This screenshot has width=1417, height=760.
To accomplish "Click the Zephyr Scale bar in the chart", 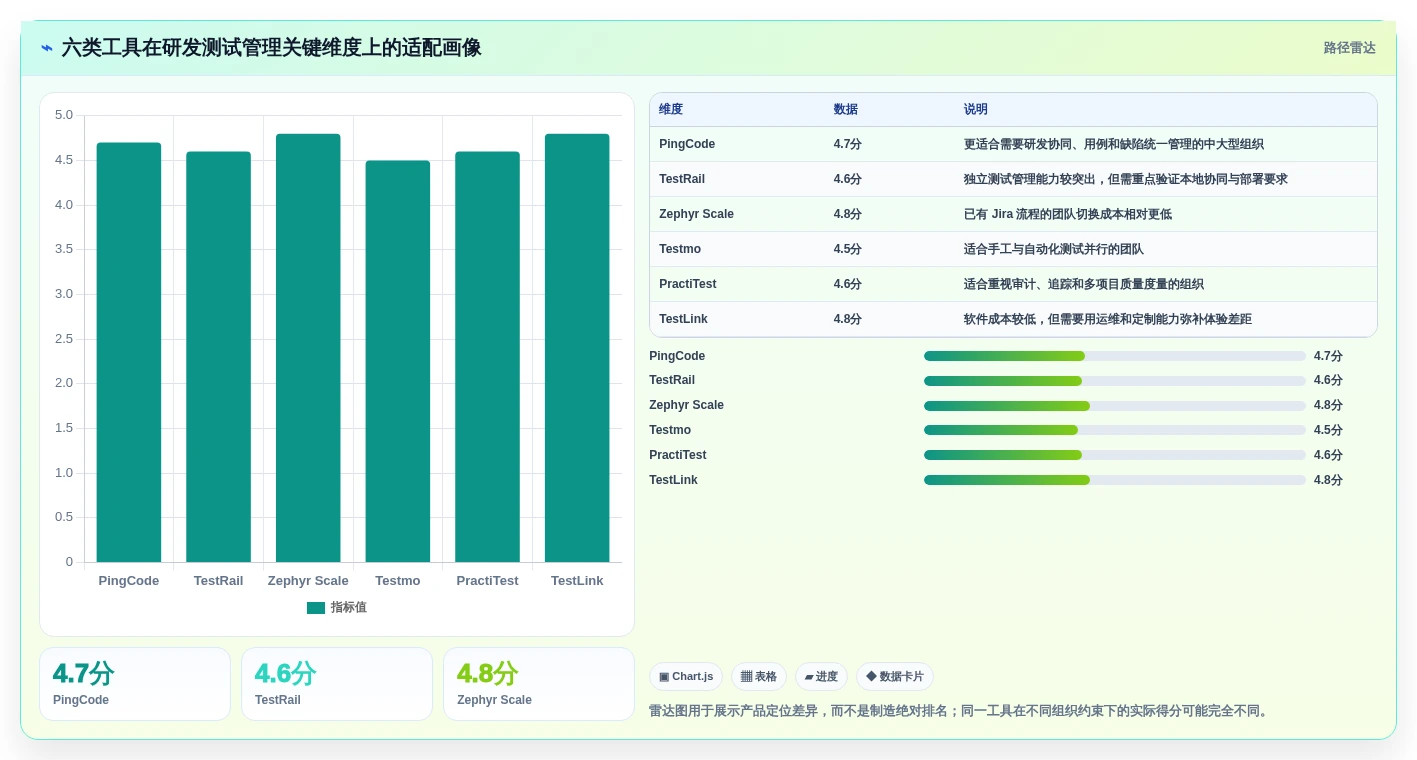I will pyautogui.click(x=308, y=348).
